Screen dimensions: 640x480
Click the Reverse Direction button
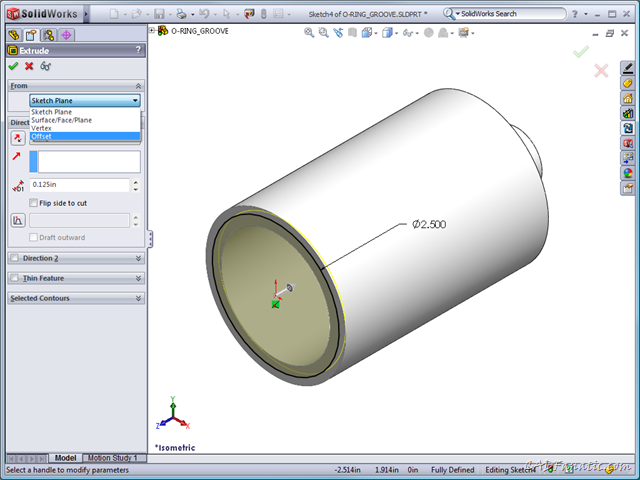[18, 138]
